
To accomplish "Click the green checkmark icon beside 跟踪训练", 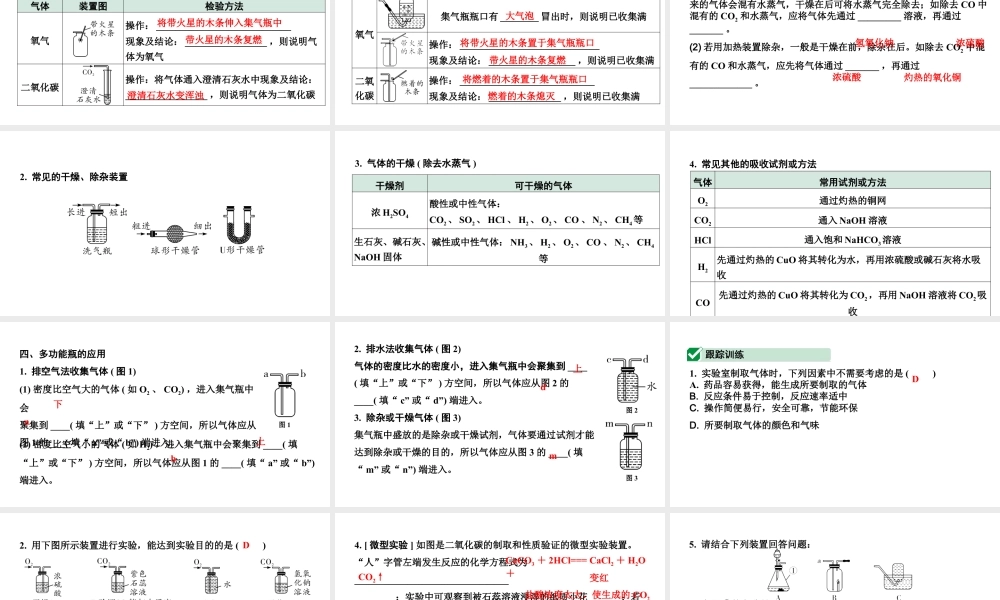I will pyautogui.click(x=694, y=354).
